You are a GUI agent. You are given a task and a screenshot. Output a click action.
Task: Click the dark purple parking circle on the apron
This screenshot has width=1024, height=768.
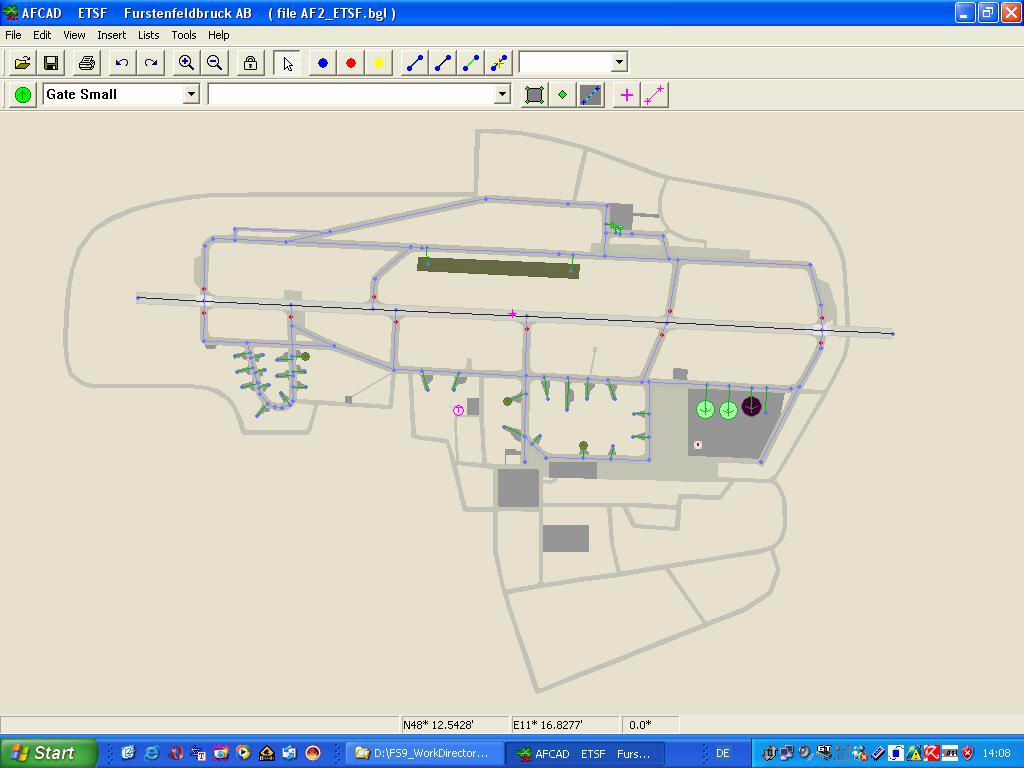click(x=752, y=407)
